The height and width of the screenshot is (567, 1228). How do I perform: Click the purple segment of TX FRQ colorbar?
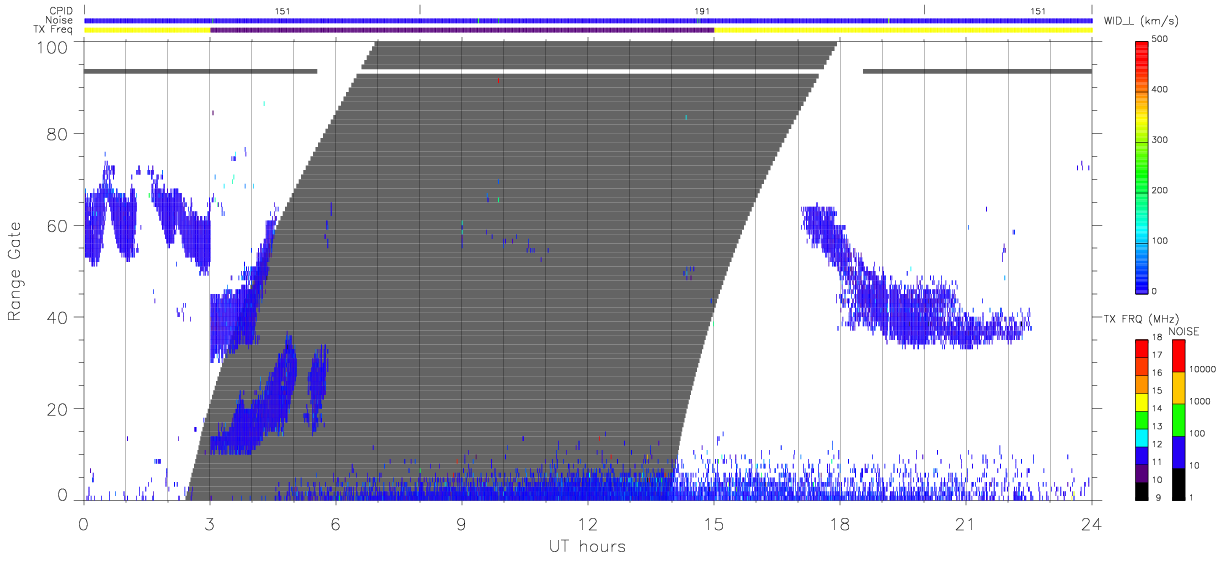click(1142, 471)
